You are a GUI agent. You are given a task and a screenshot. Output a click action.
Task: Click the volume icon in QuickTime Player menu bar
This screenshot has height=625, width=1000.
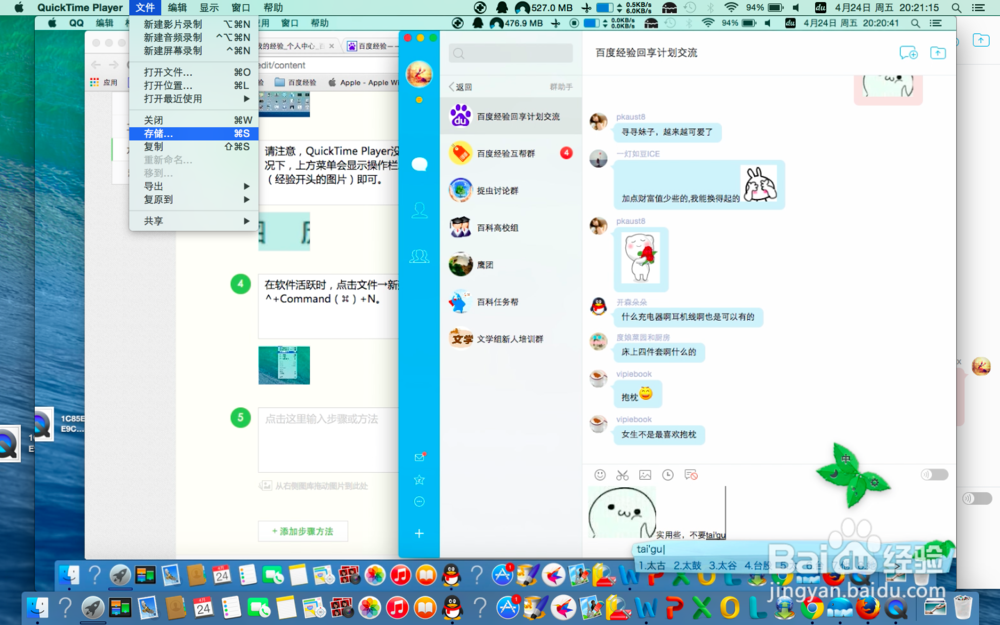pos(796,8)
